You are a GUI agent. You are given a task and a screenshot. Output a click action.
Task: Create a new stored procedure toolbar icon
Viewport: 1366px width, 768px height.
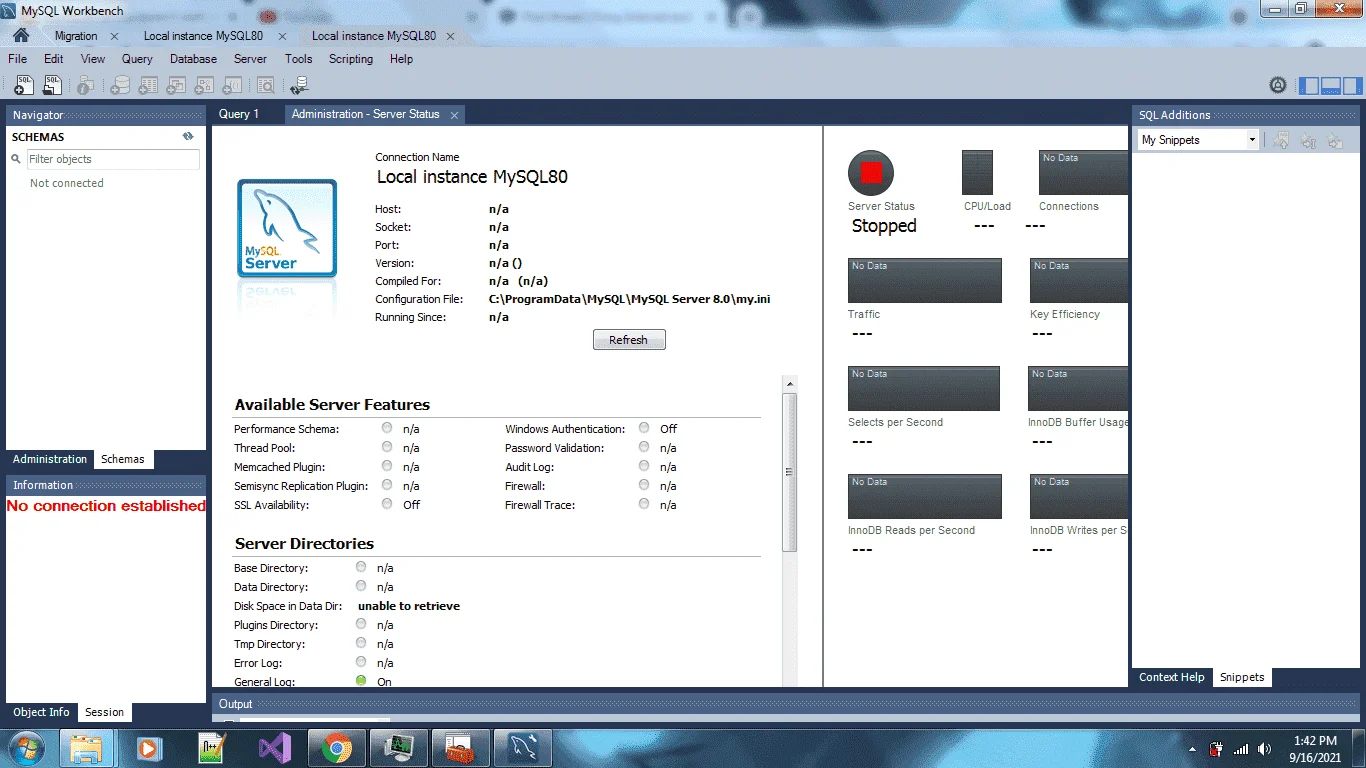point(204,86)
